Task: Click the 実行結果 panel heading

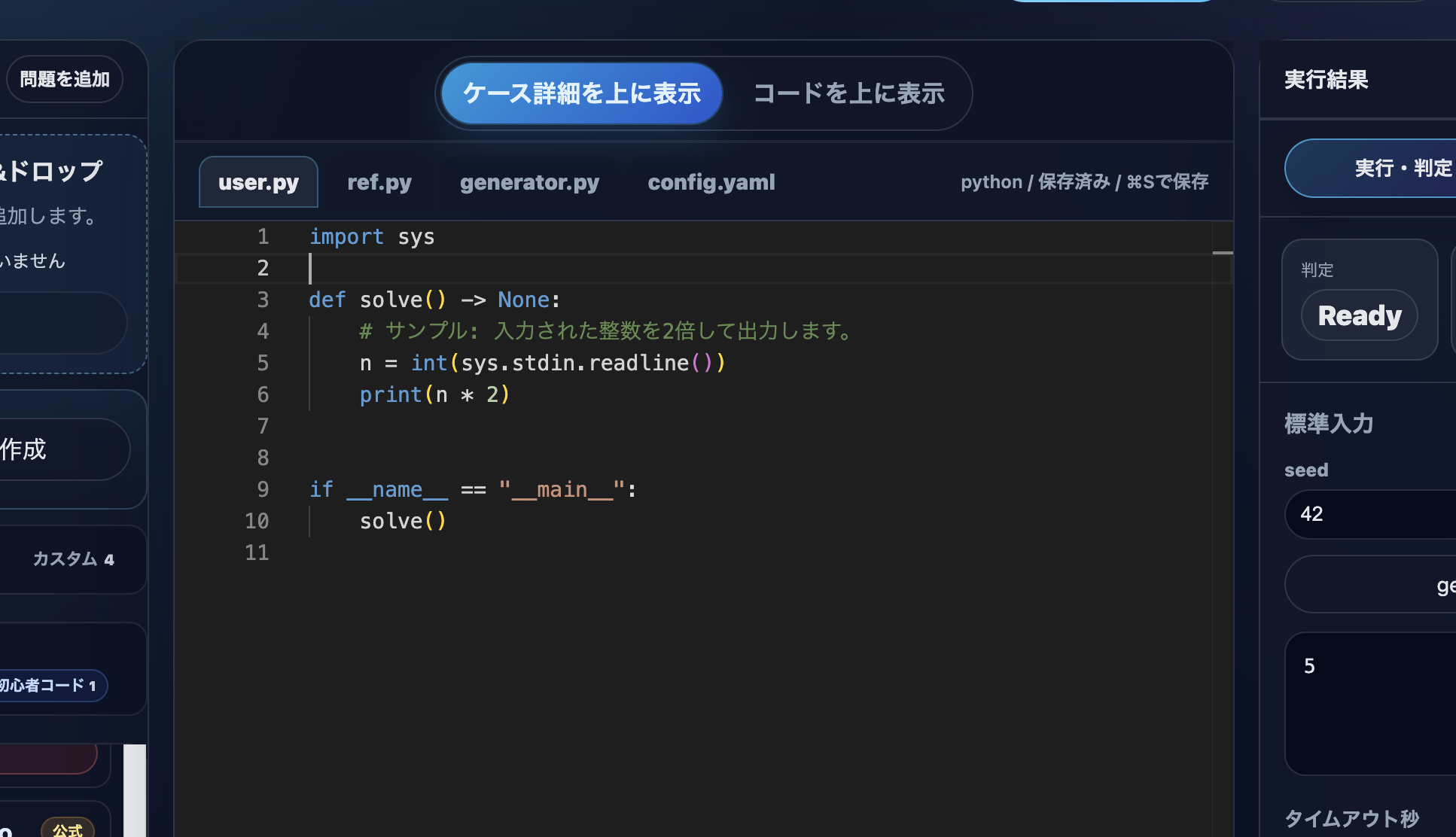Action: click(1326, 80)
